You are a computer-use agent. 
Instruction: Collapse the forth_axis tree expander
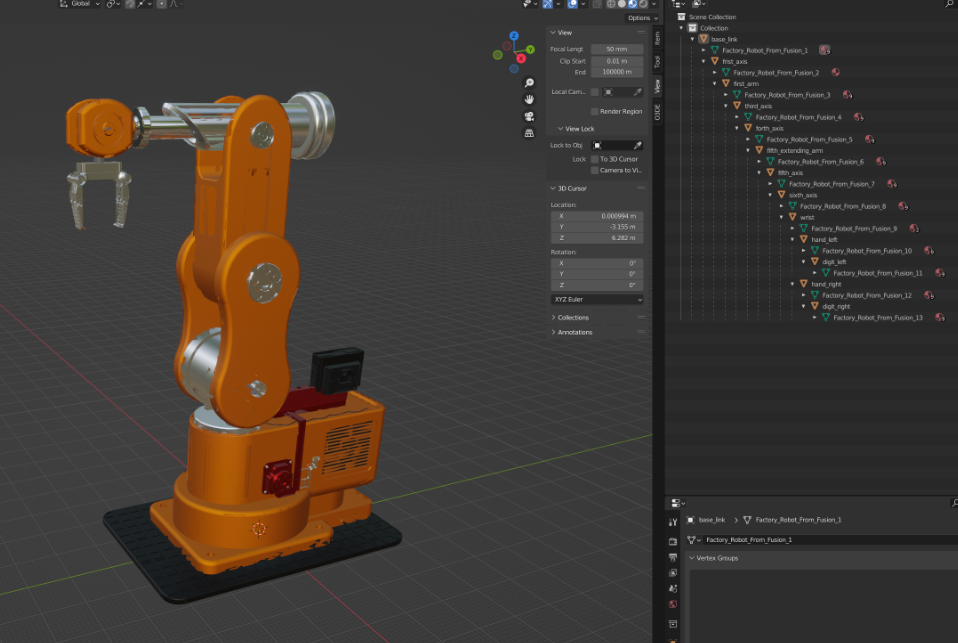click(x=738, y=128)
